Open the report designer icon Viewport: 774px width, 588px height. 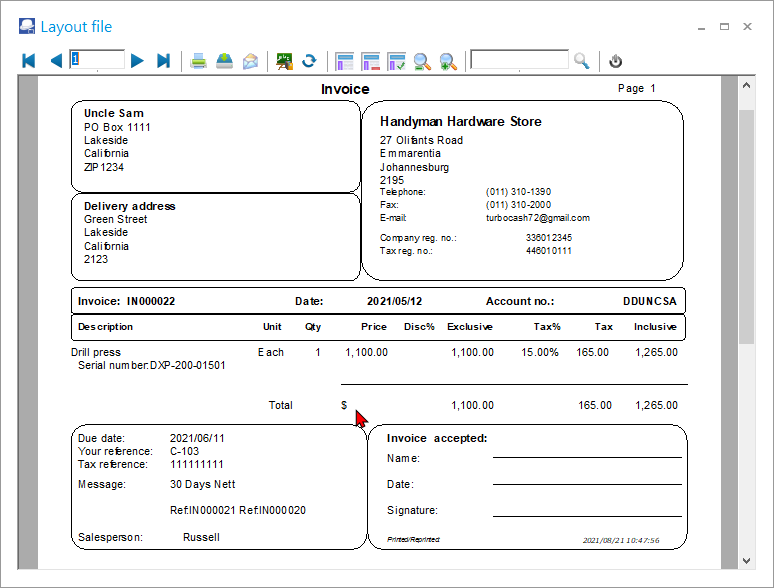pos(285,61)
